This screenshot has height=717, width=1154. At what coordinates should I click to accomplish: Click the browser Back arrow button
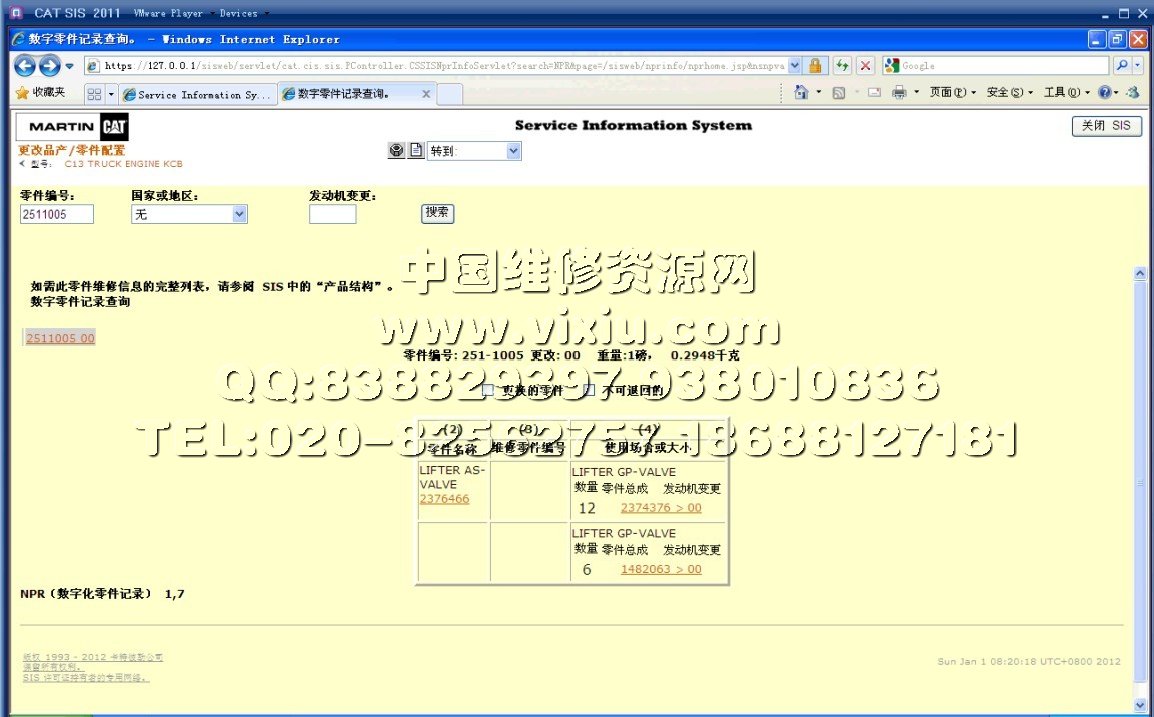25,66
